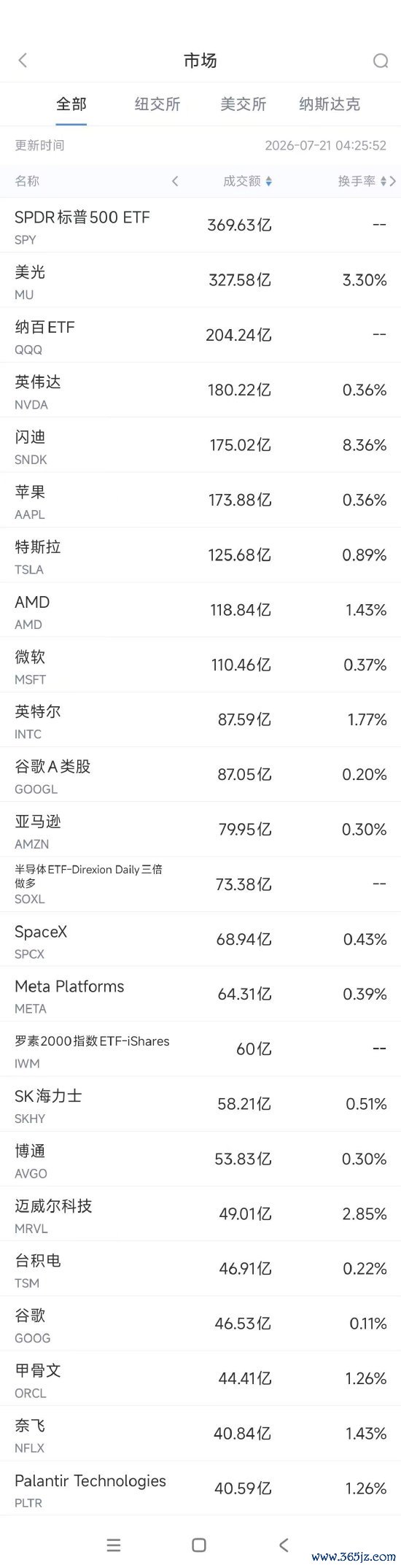Switch to the 纽交所 tab
The width and height of the screenshot is (401, 1568).
157,104
